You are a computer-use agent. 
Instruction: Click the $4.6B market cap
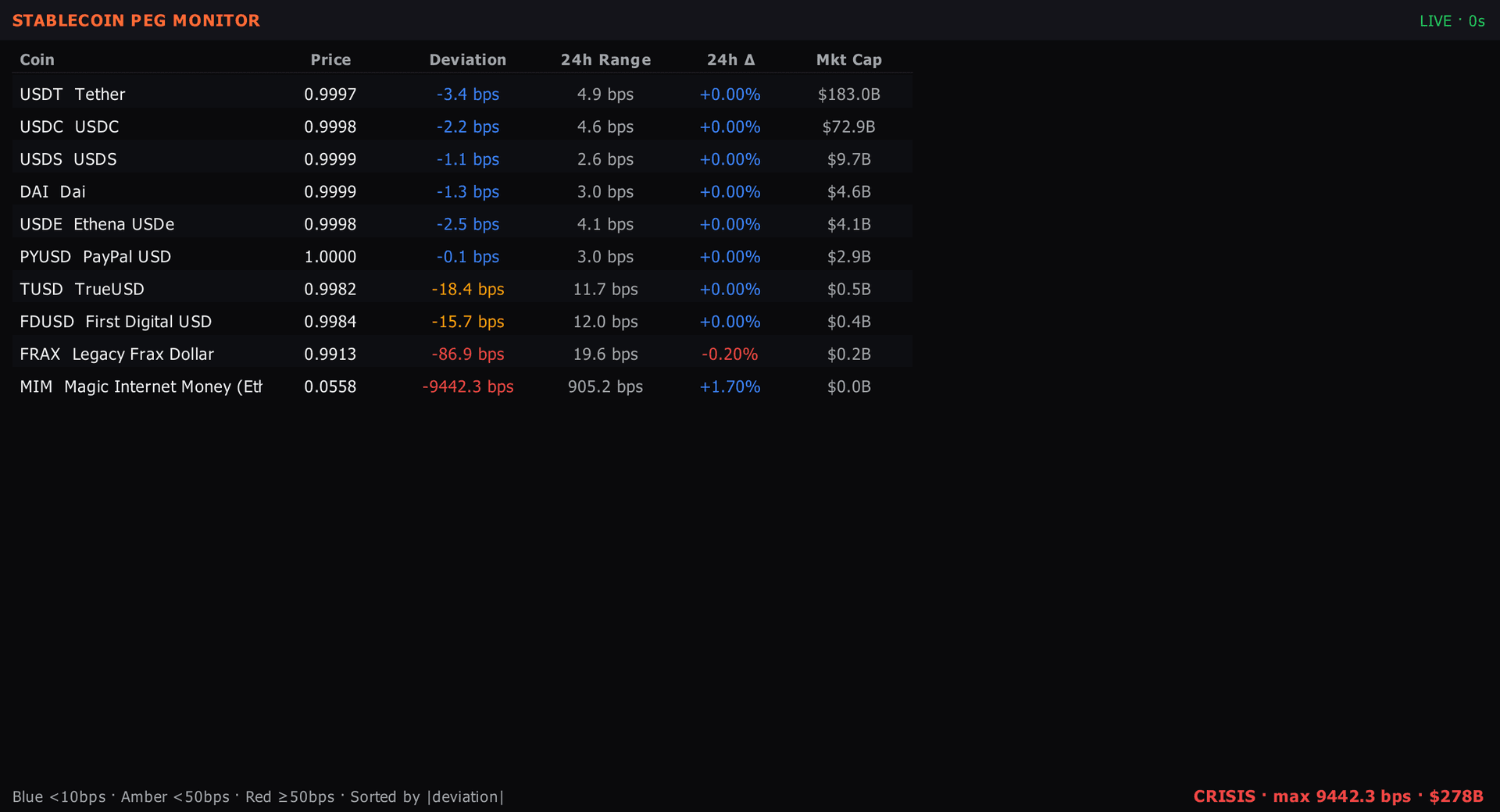[x=849, y=192]
